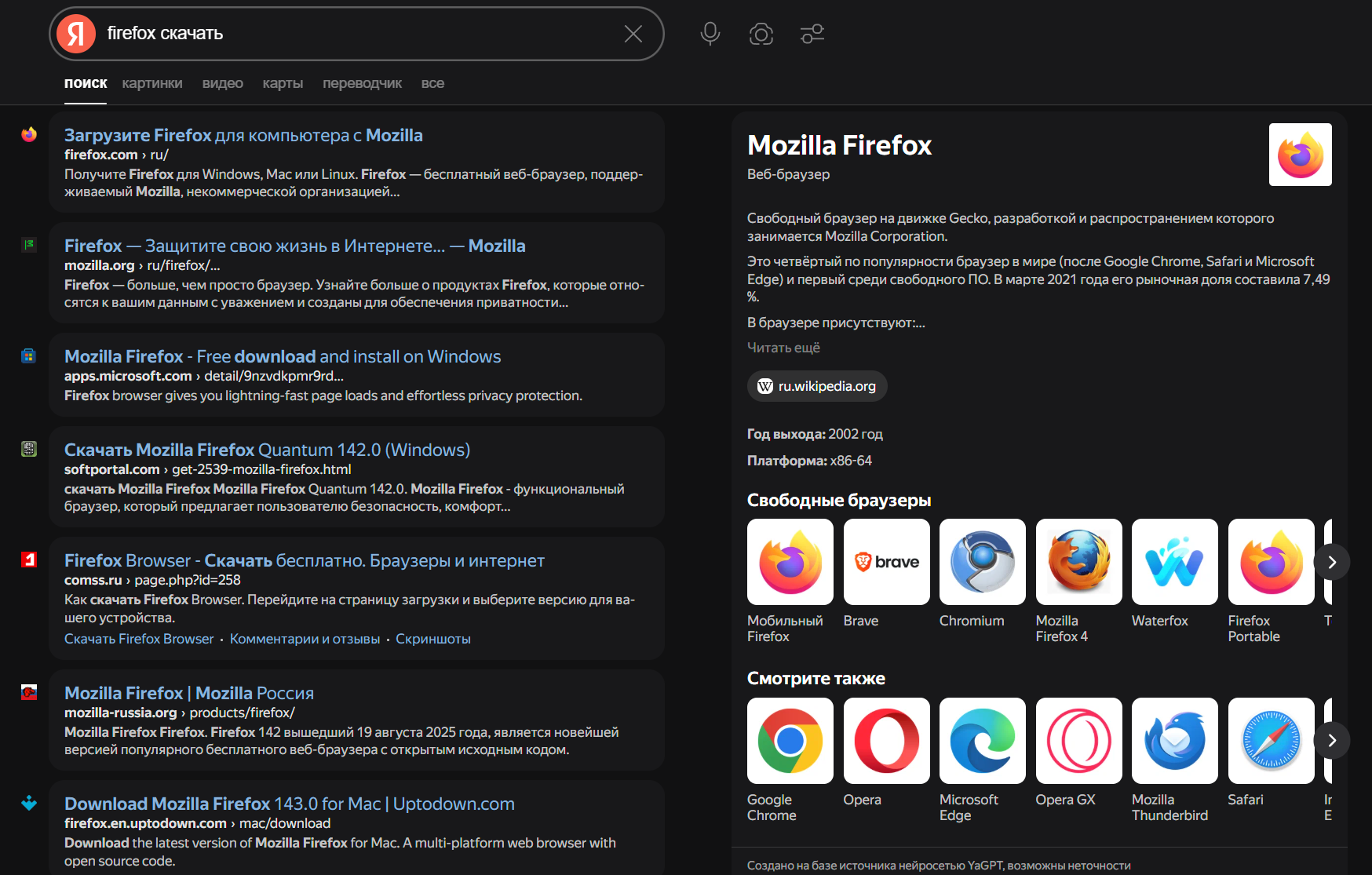Click the Google Chrome icon
Screen dimensions: 1372x875
790,741
